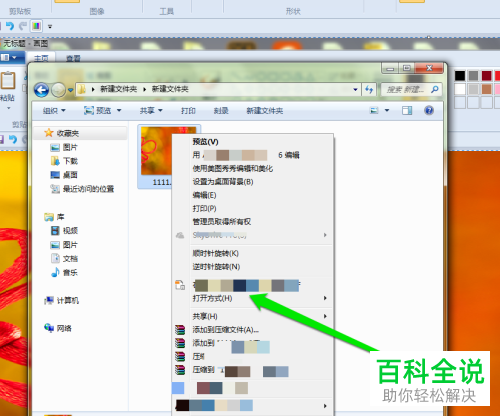Switch to the 查看 tab in Paint
500x416 pixels.
point(73,58)
